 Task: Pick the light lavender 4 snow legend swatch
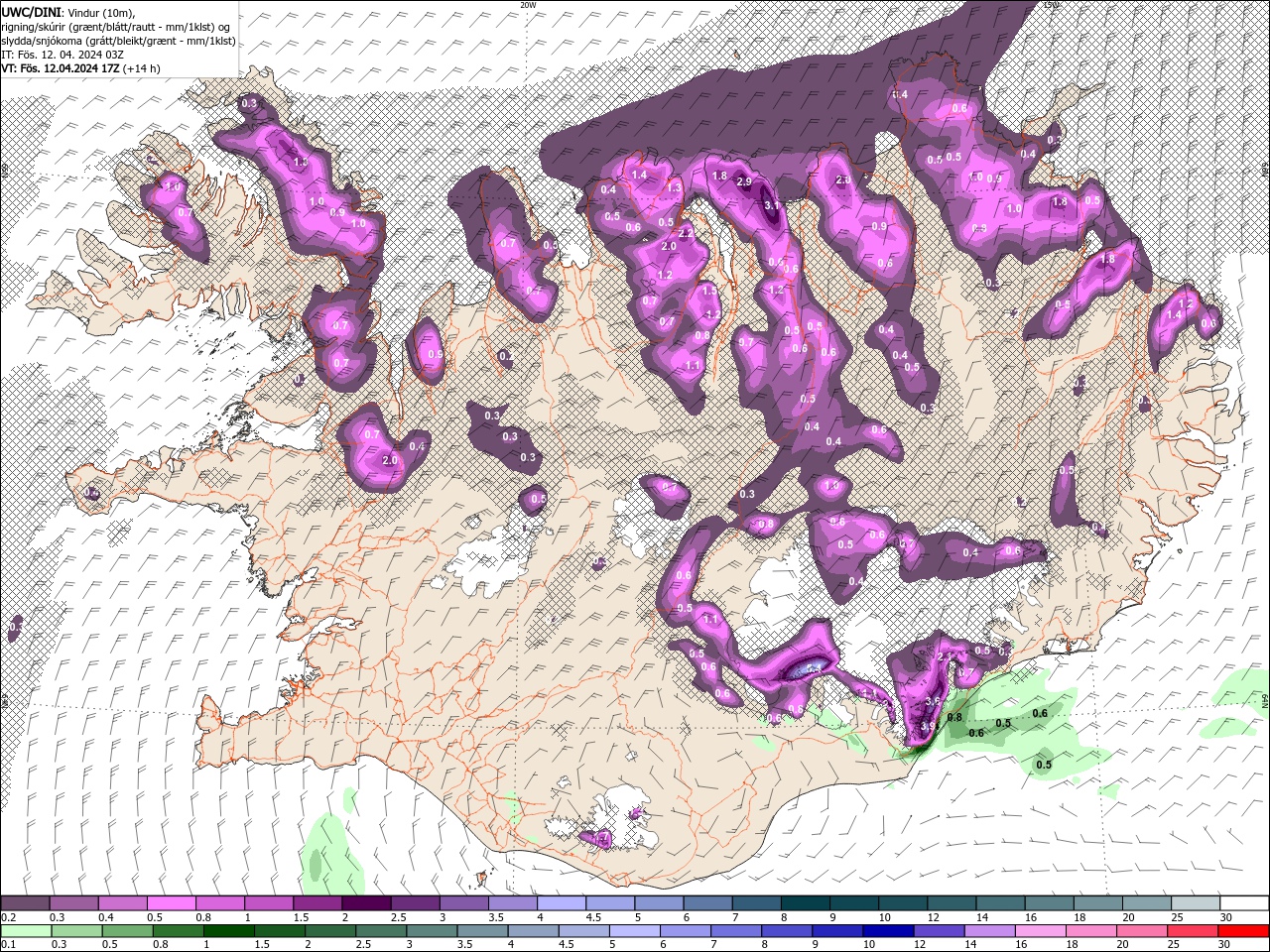pos(561,903)
